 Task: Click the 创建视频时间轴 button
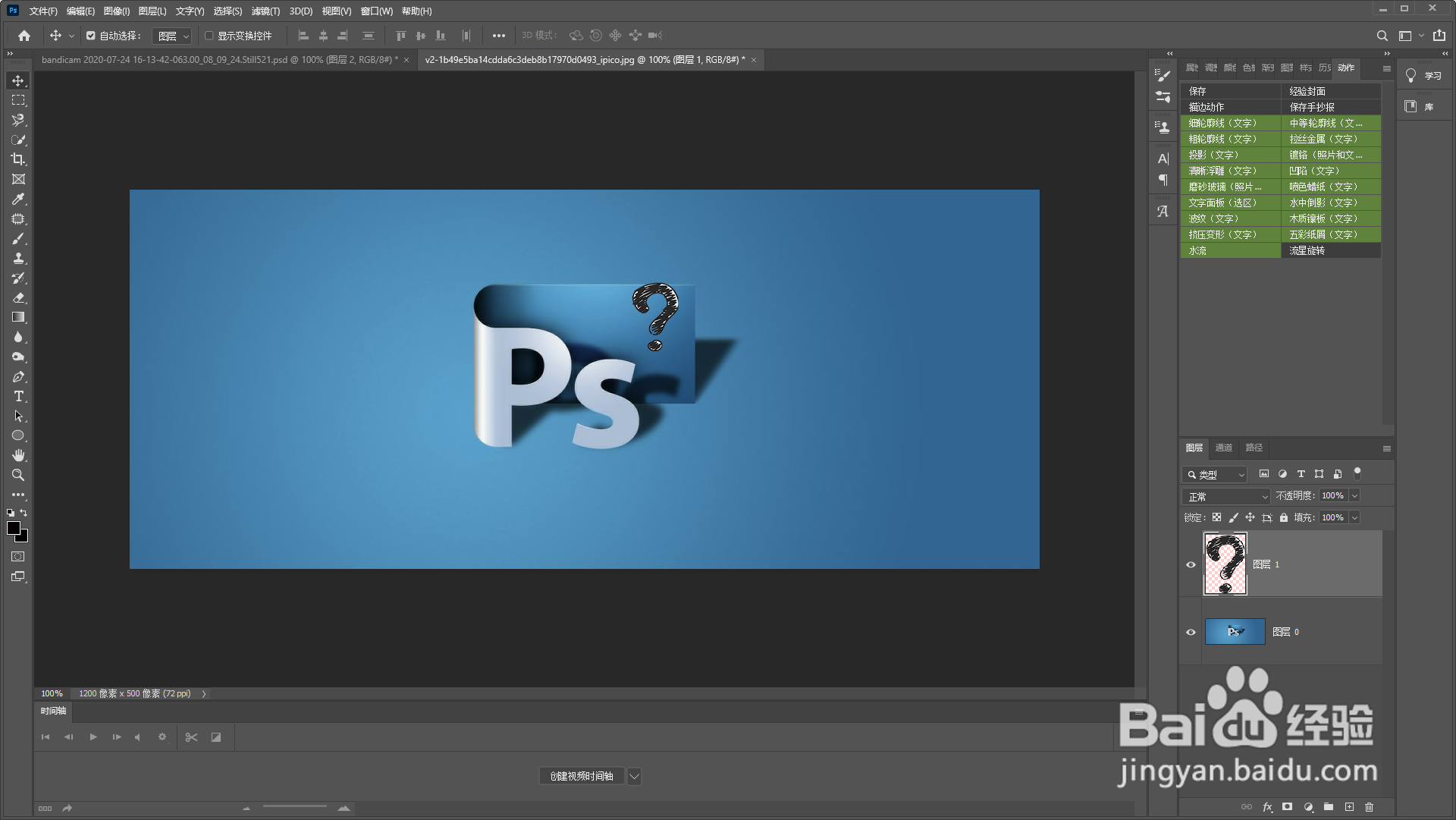click(x=582, y=776)
